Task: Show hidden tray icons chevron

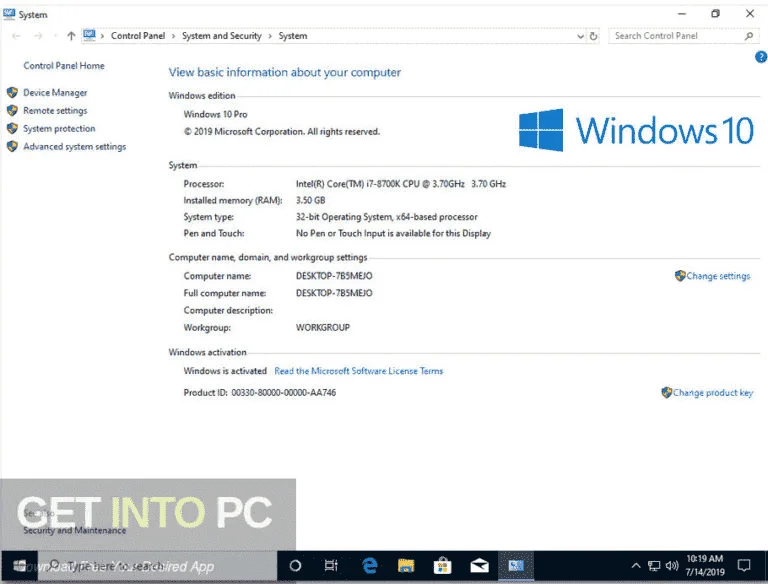Action: [636, 566]
